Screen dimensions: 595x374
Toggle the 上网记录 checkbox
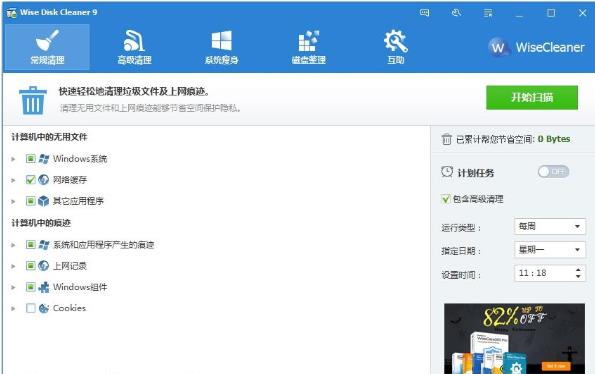point(31,266)
